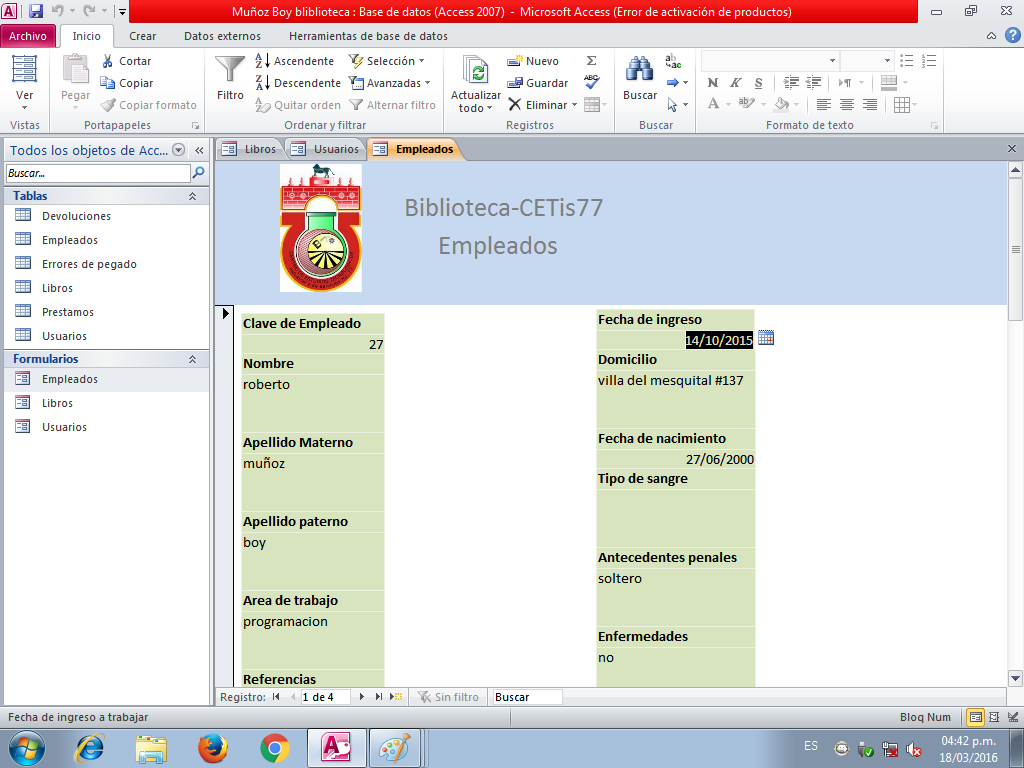Sort records with Ascendente
1024x768 pixels.
(295, 61)
